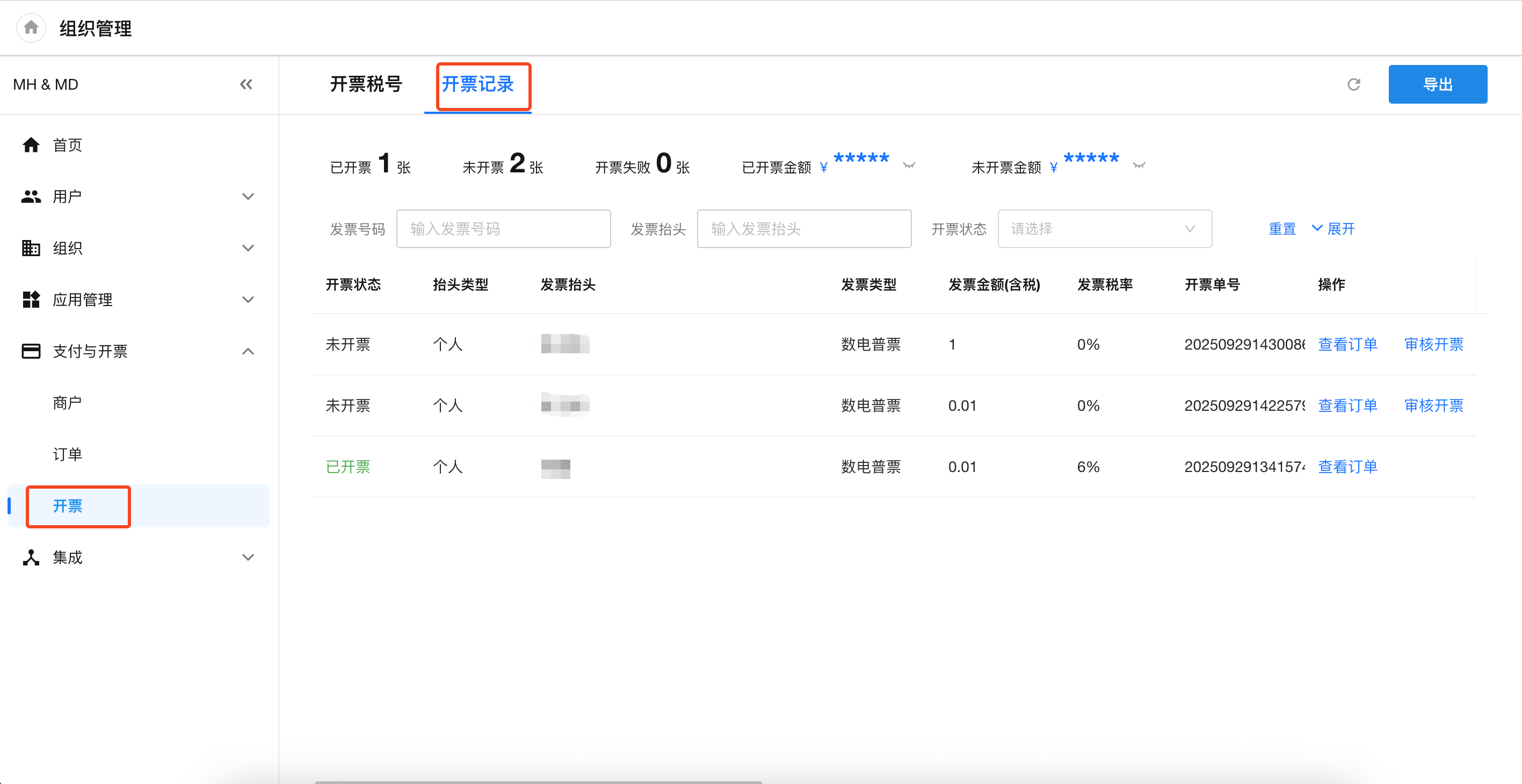Viewport: 1522px width, 784px height.
Task: Switch to the 开票税号 tab
Action: (x=366, y=84)
